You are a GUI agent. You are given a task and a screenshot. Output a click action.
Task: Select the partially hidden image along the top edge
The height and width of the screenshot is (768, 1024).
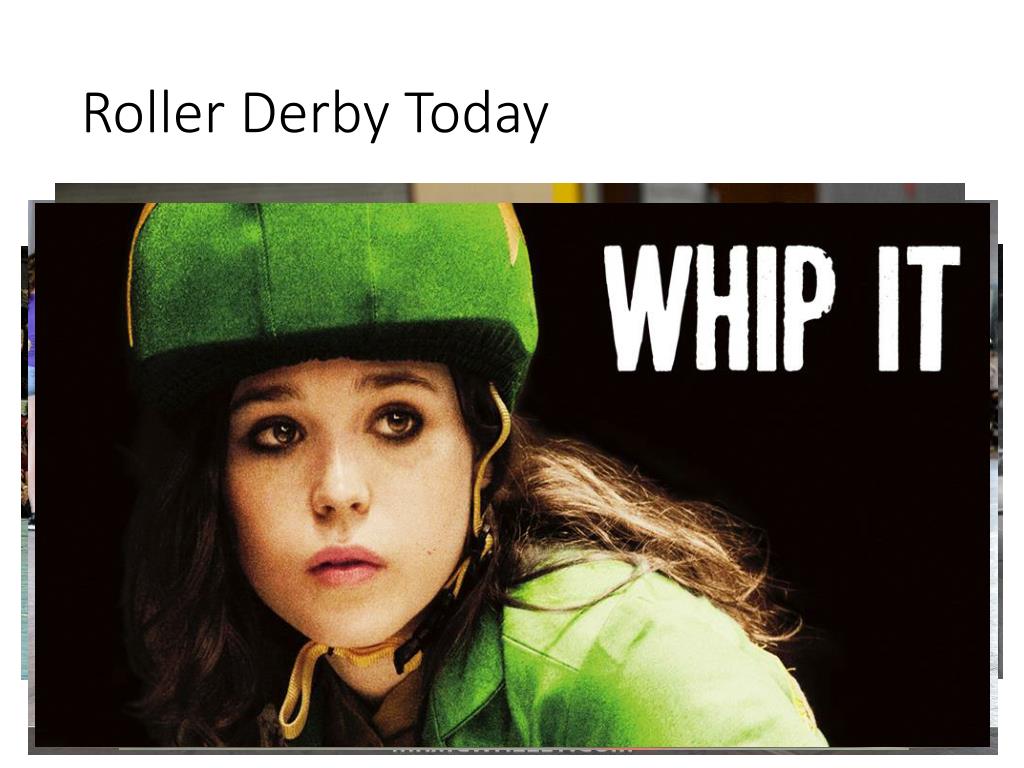pyautogui.click(x=509, y=192)
